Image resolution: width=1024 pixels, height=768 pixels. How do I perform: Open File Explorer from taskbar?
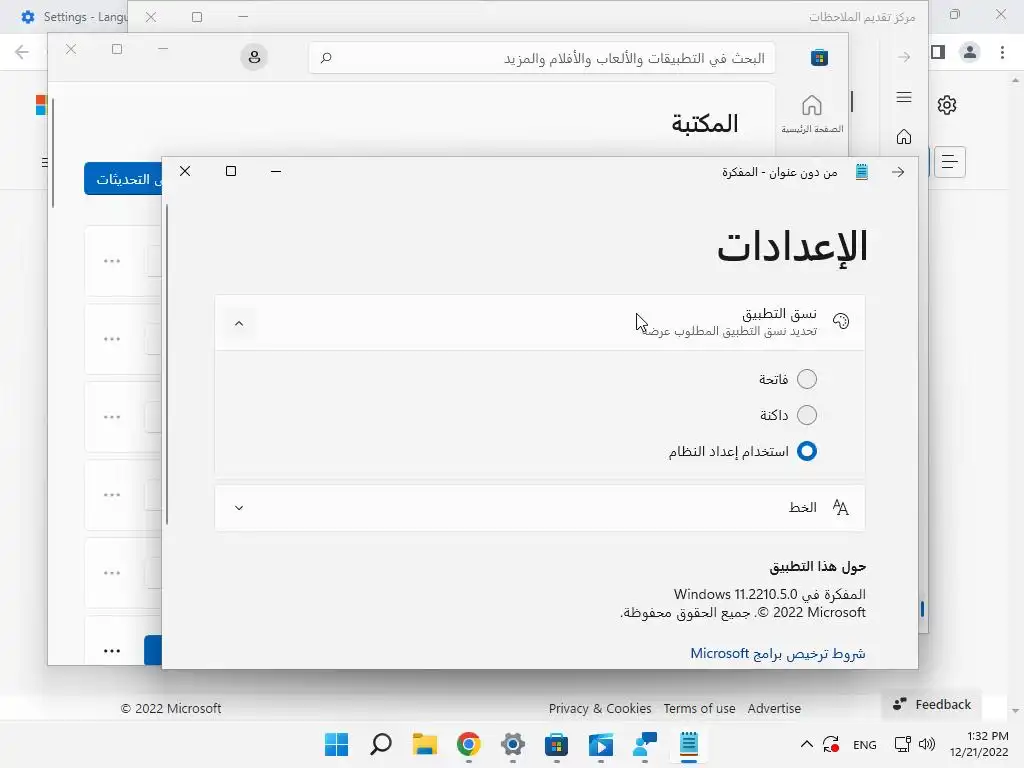pyautogui.click(x=424, y=744)
